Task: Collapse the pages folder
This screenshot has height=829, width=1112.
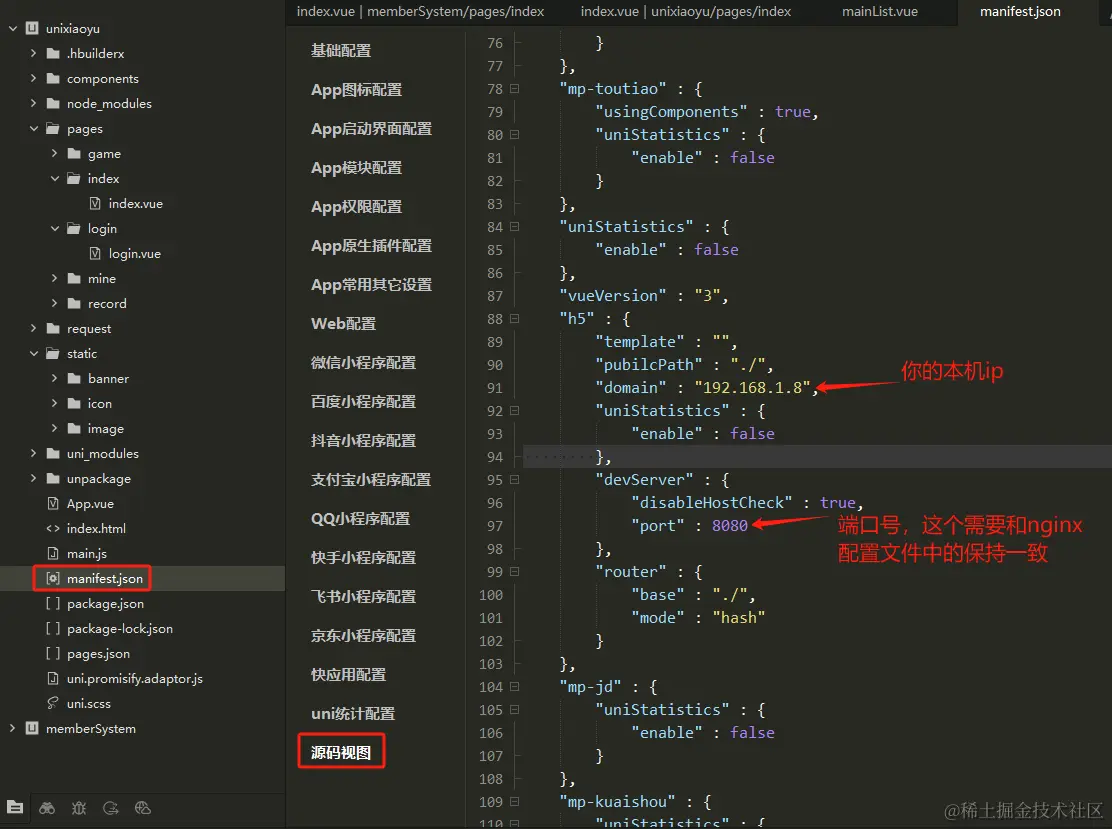Action: 33,128
